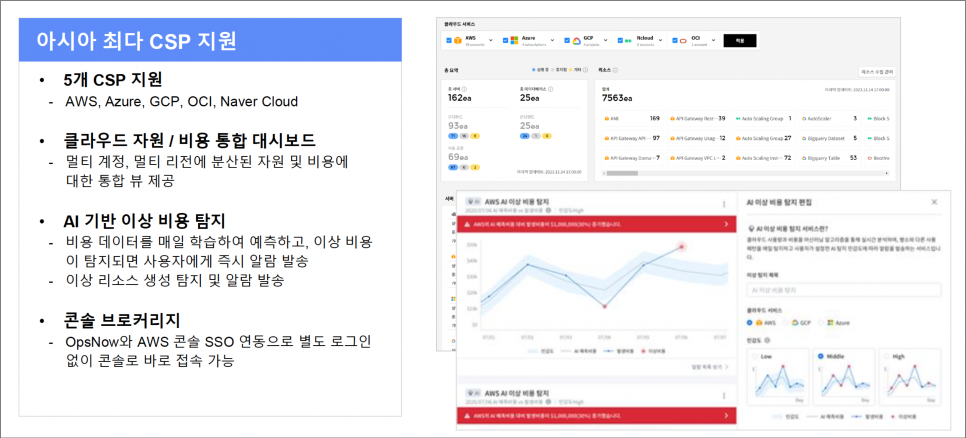966x438 pixels.
Task: Click the right arrow of the resource scrollbar
Action: pos(887,173)
